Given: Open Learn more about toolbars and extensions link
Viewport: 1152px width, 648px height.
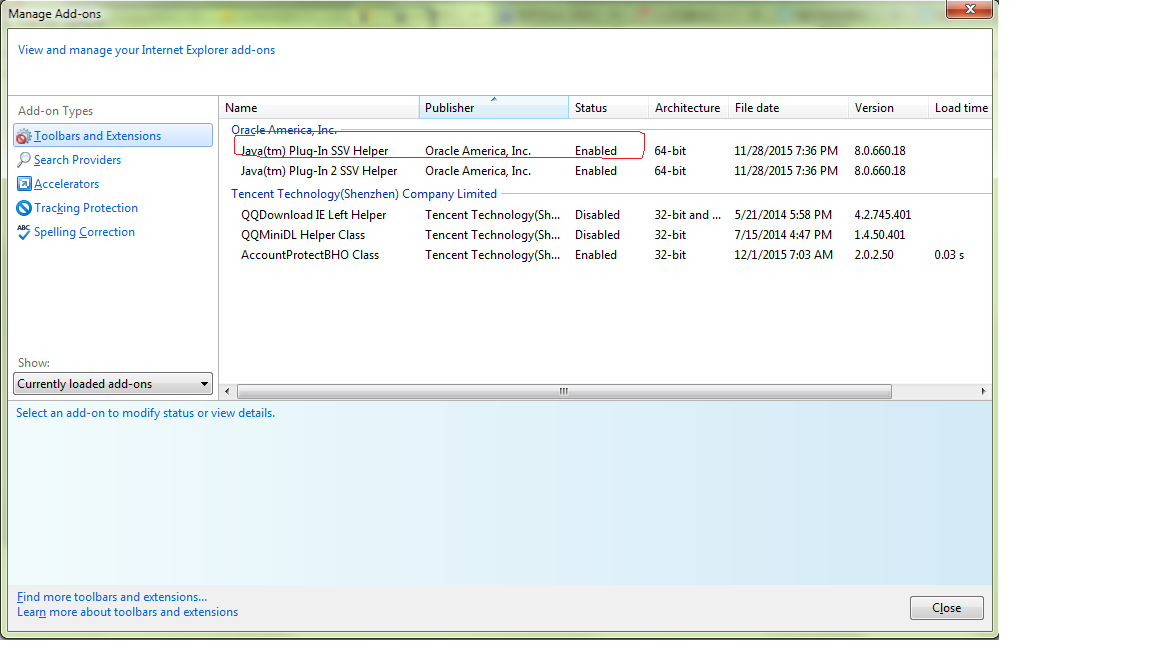Looking at the screenshot, I should (x=127, y=612).
